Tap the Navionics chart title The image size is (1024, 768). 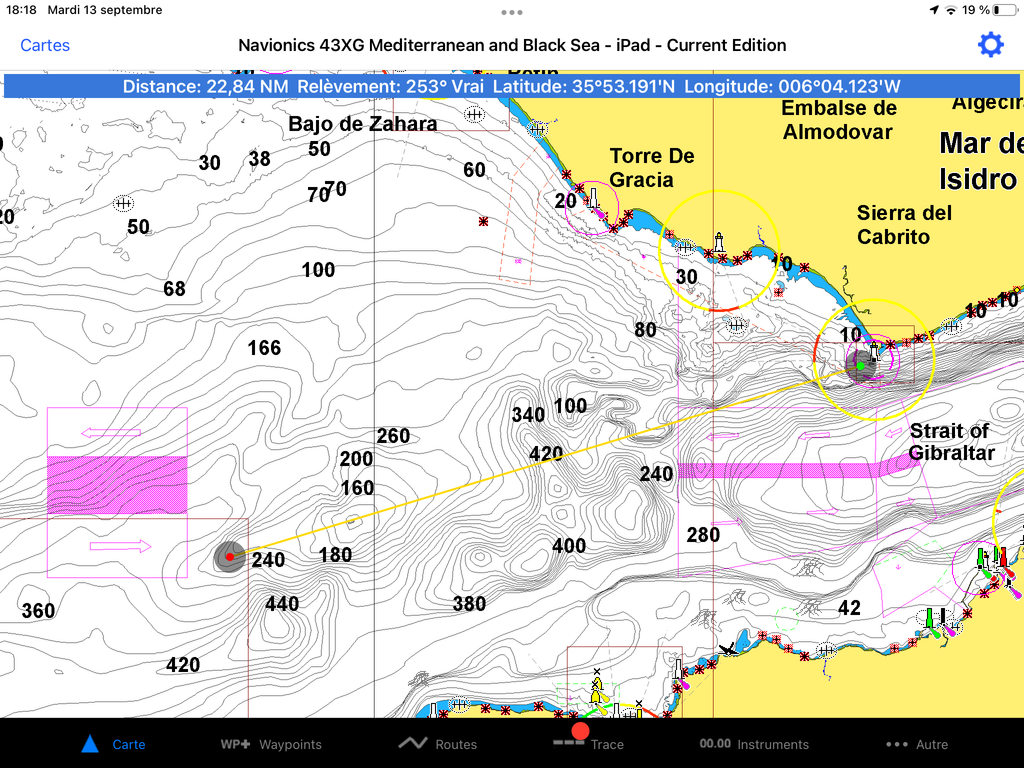[512, 45]
